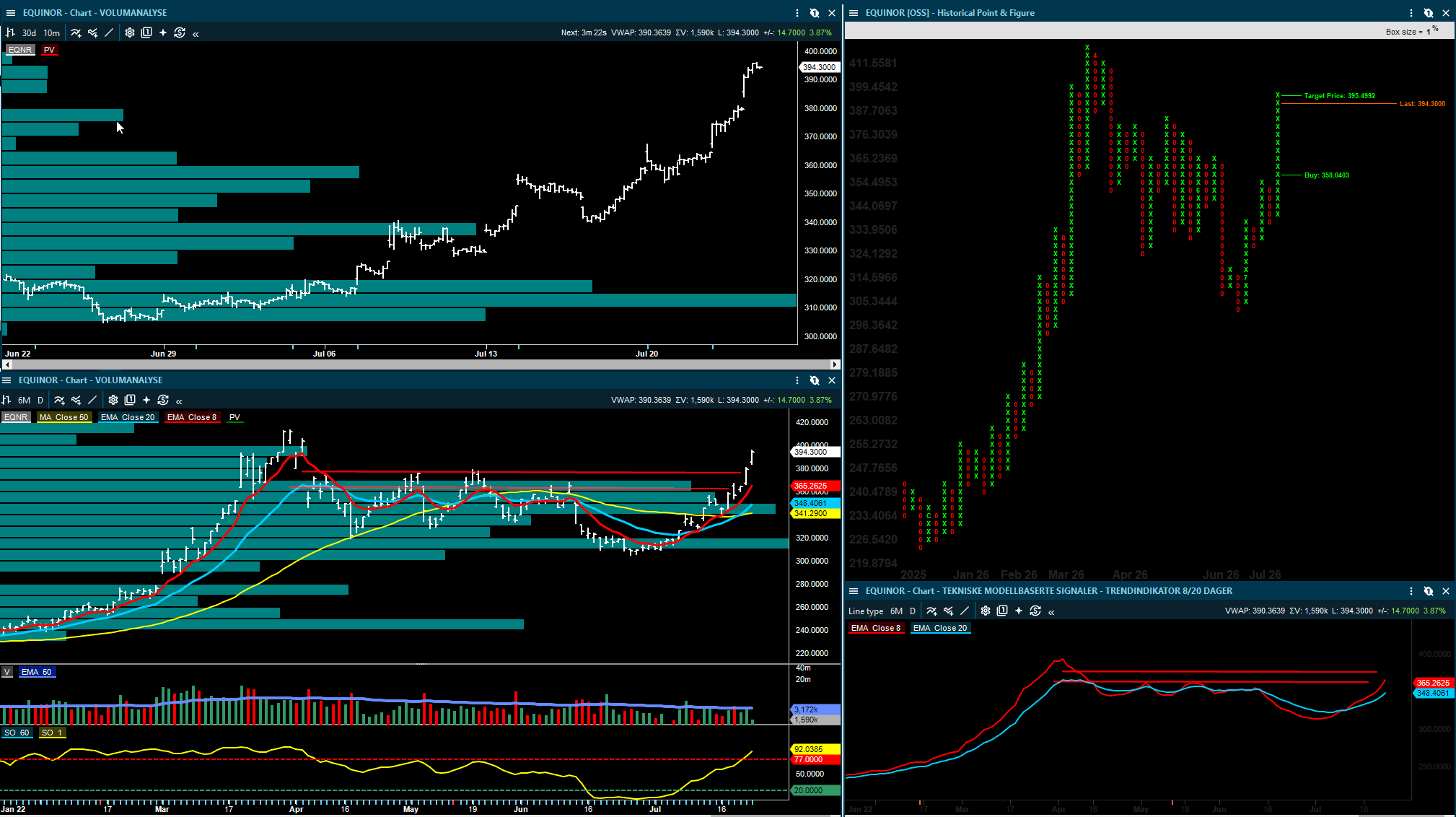Open settings gear in top VOLUMANALYSE chart

point(130,32)
